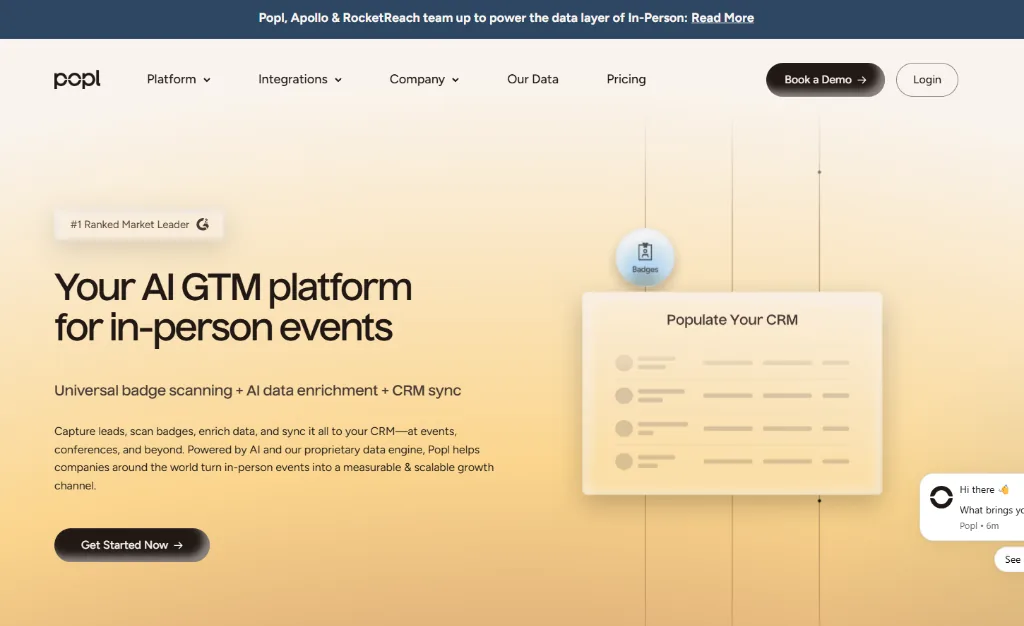Click the Popl logo in the header

click(x=77, y=79)
